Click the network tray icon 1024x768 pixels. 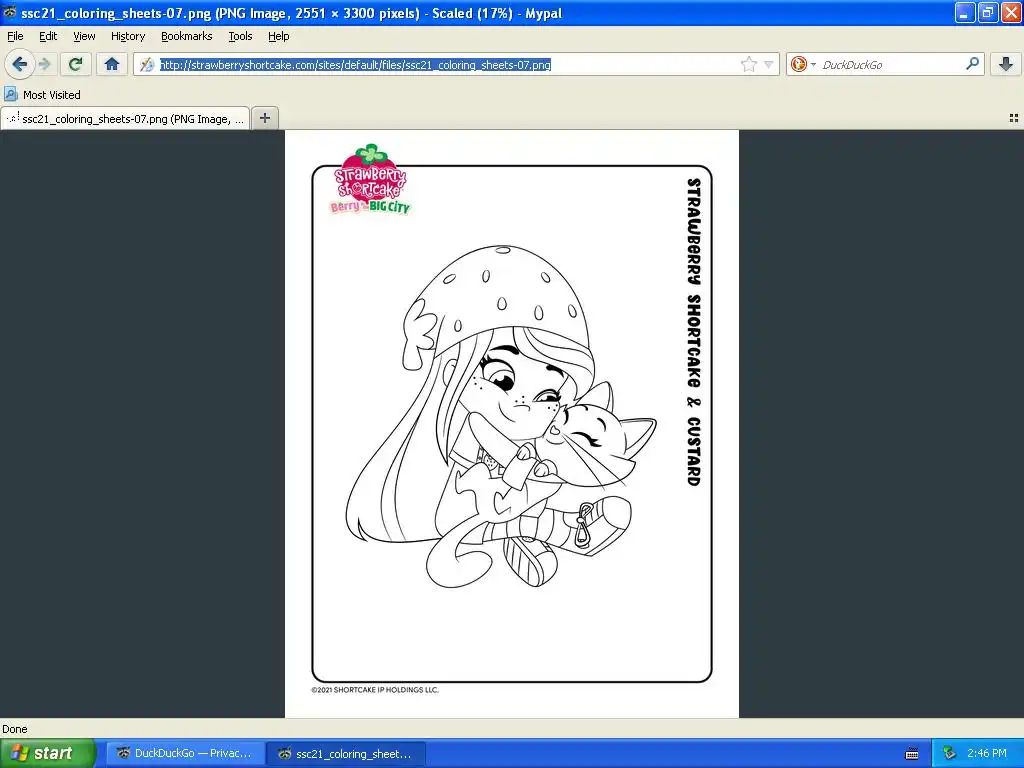coord(948,754)
